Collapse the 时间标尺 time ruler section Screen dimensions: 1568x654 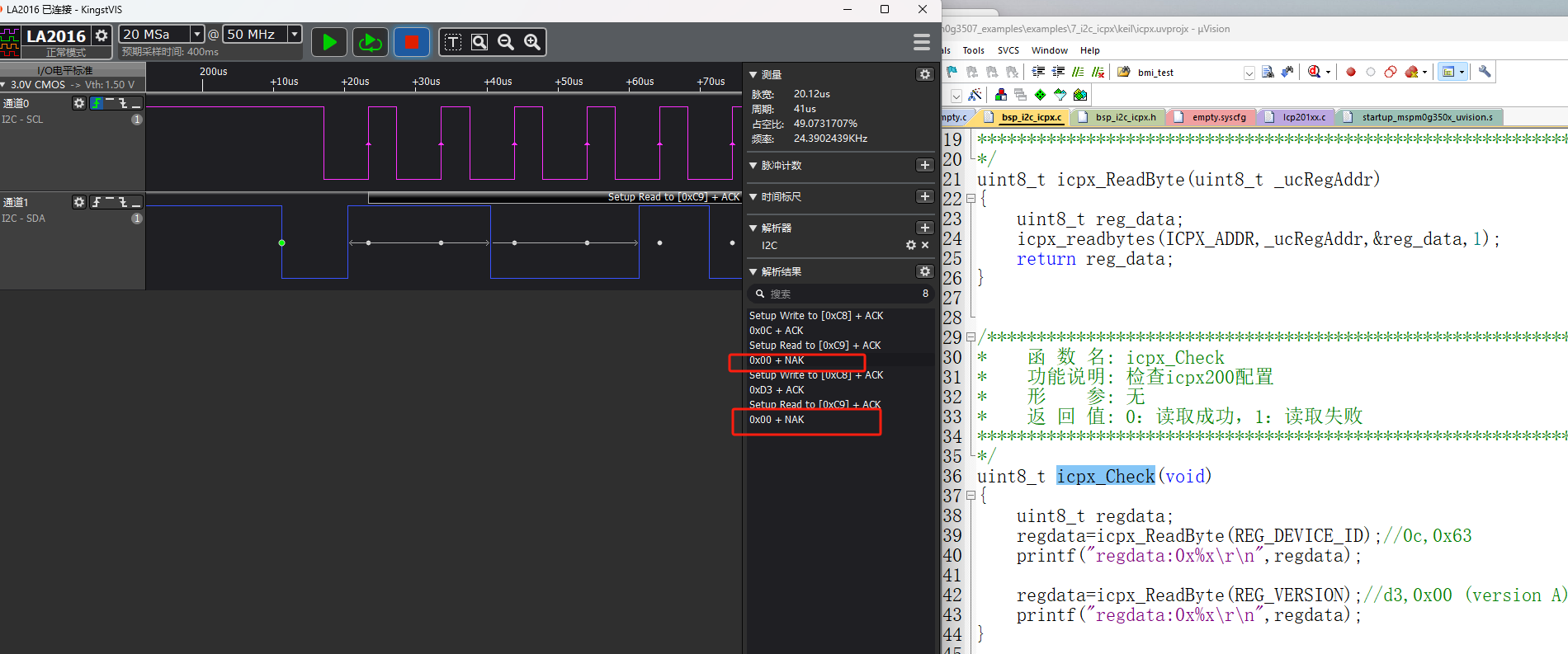(753, 196)
